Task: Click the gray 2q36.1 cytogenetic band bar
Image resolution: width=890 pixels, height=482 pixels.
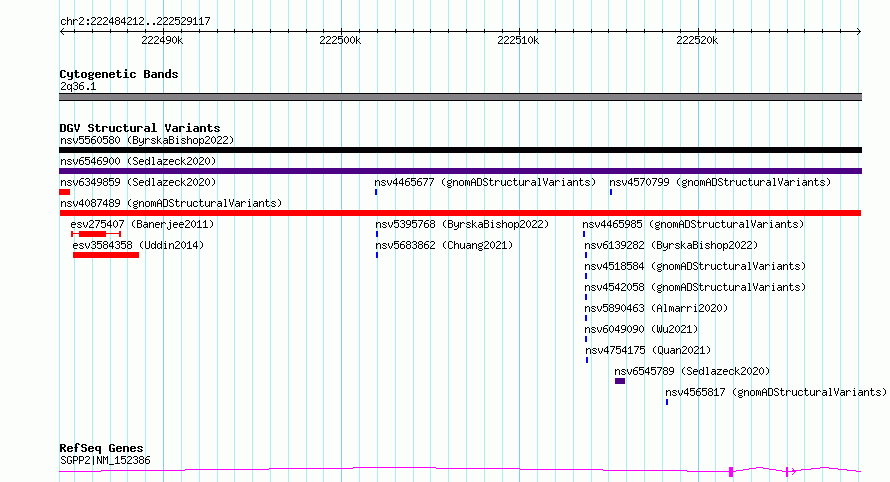Action: pyautogui.click(x=460, y=97)
